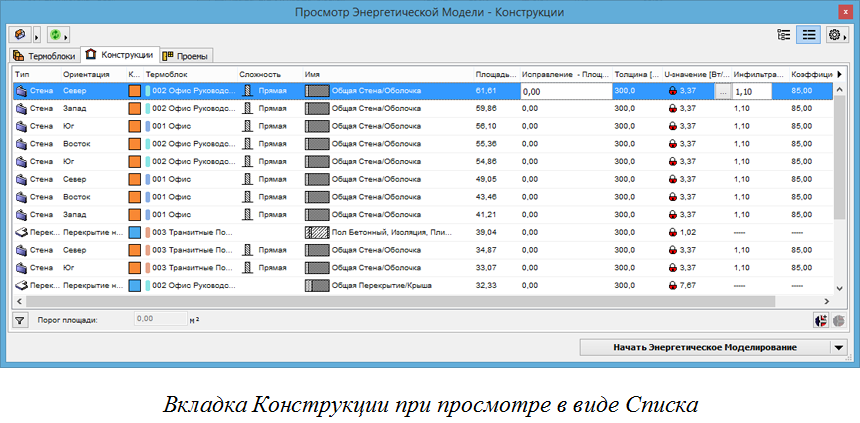Toggle the area threshold filter funnel icon

(19, 319)
